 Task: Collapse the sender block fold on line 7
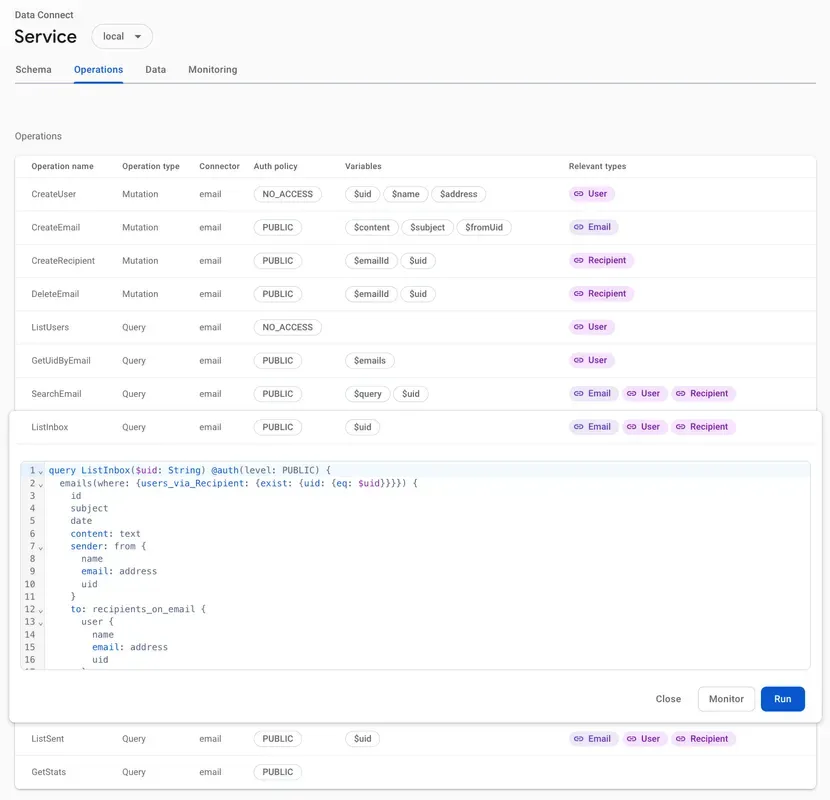41,547
